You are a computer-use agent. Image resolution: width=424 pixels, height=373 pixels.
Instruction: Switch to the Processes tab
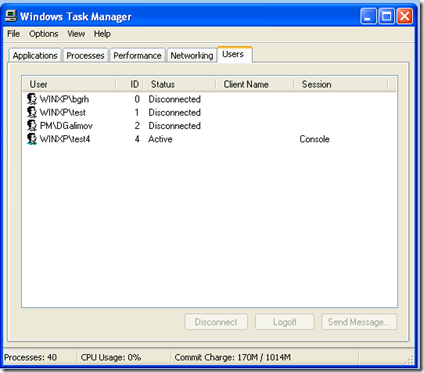click(x=85, y=56)
